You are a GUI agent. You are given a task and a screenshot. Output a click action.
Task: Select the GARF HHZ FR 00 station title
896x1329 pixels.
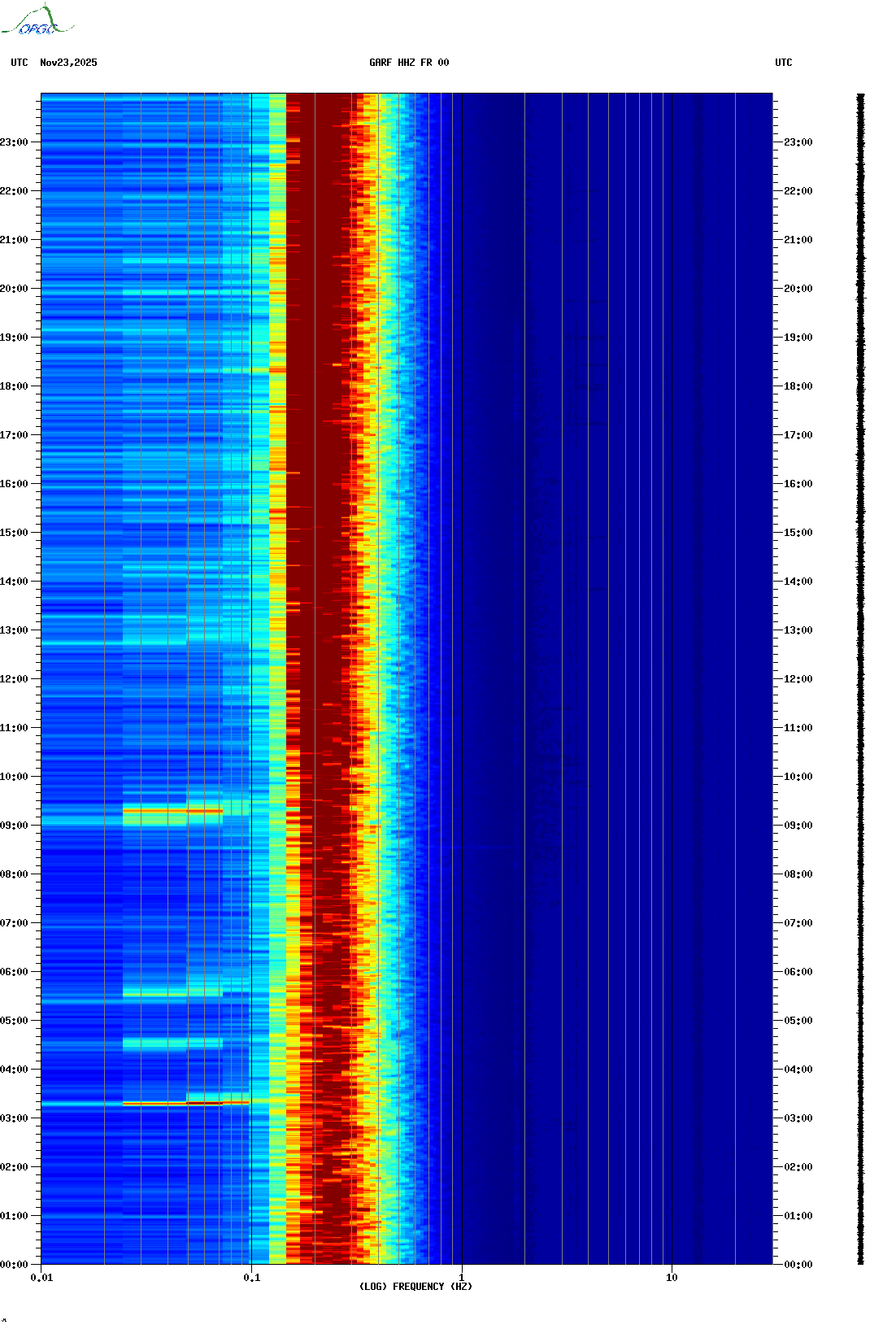point(408,63)
